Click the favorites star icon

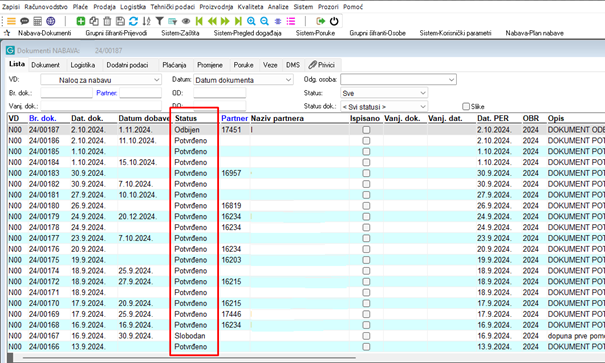tap(7, 33)
